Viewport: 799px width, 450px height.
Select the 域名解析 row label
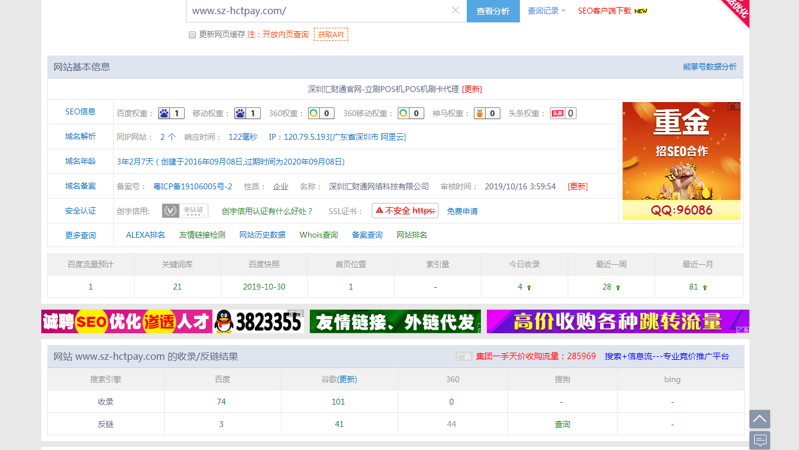point(80,136)
